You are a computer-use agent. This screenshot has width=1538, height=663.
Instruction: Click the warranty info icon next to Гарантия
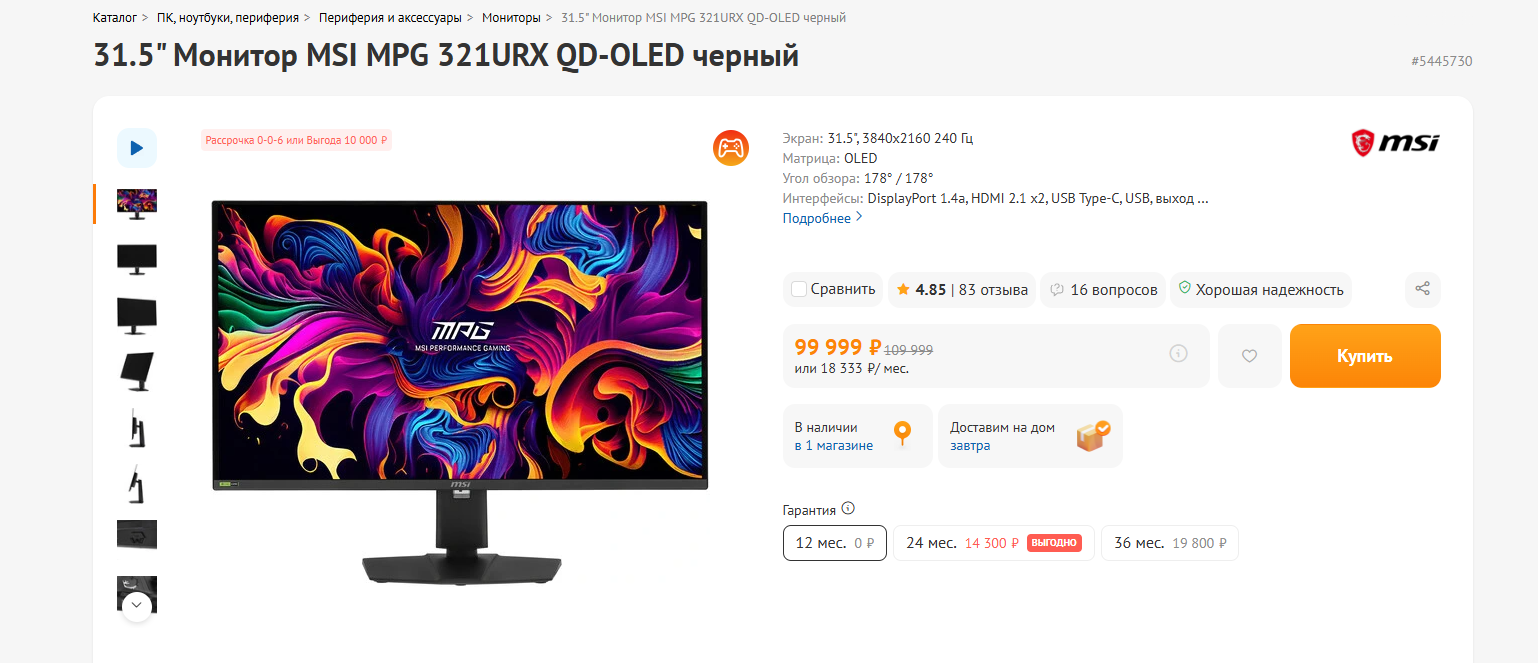(848, 508)
